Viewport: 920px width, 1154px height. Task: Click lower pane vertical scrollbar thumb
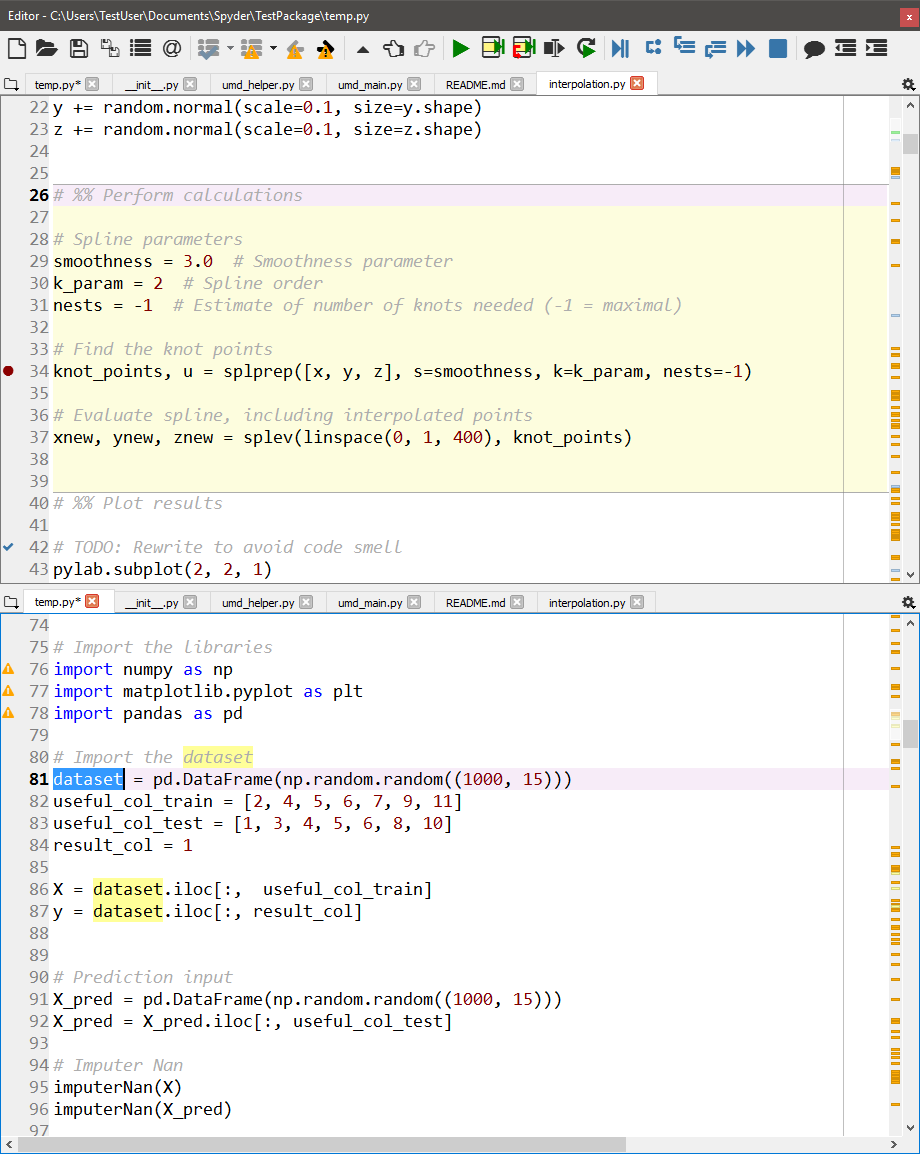point(910,734)
